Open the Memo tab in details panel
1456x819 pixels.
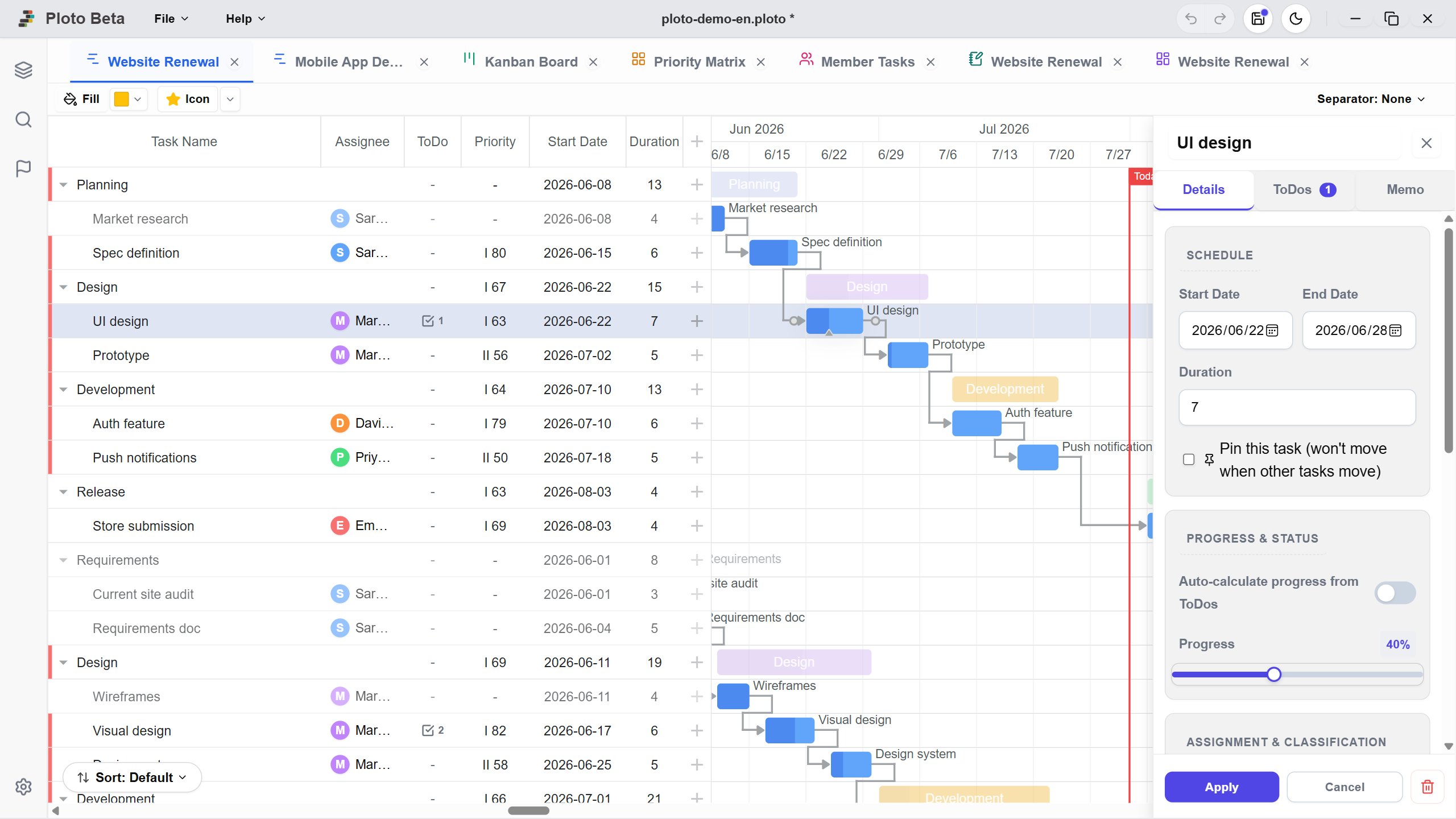click(x=1405, y=189)
